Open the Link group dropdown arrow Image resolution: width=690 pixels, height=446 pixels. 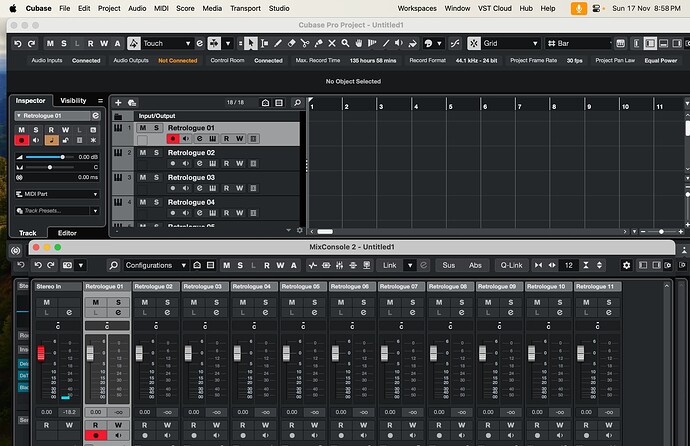coord(410,265)
